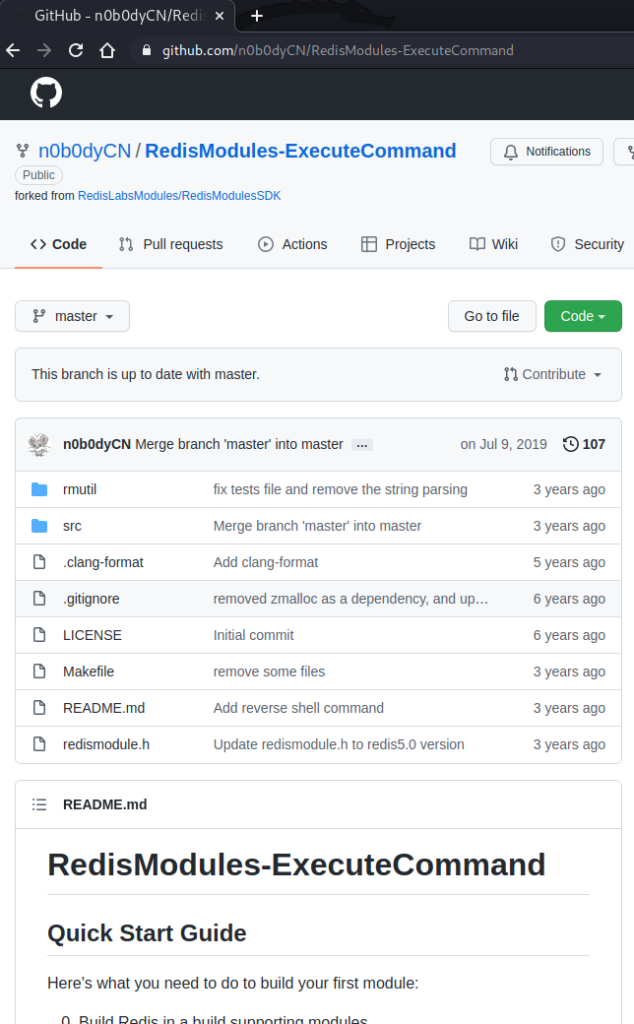Click the Notifications bell button
634x1024 pixels.
[x=547, y=152]
